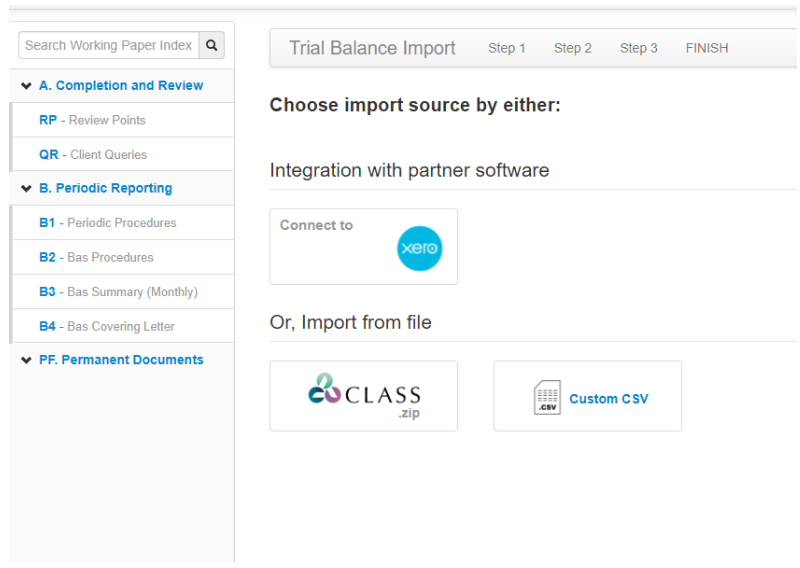Viewport: 800px width, 568px height.
Task: Go to Step 2 tab
Action: pos(572,48)
